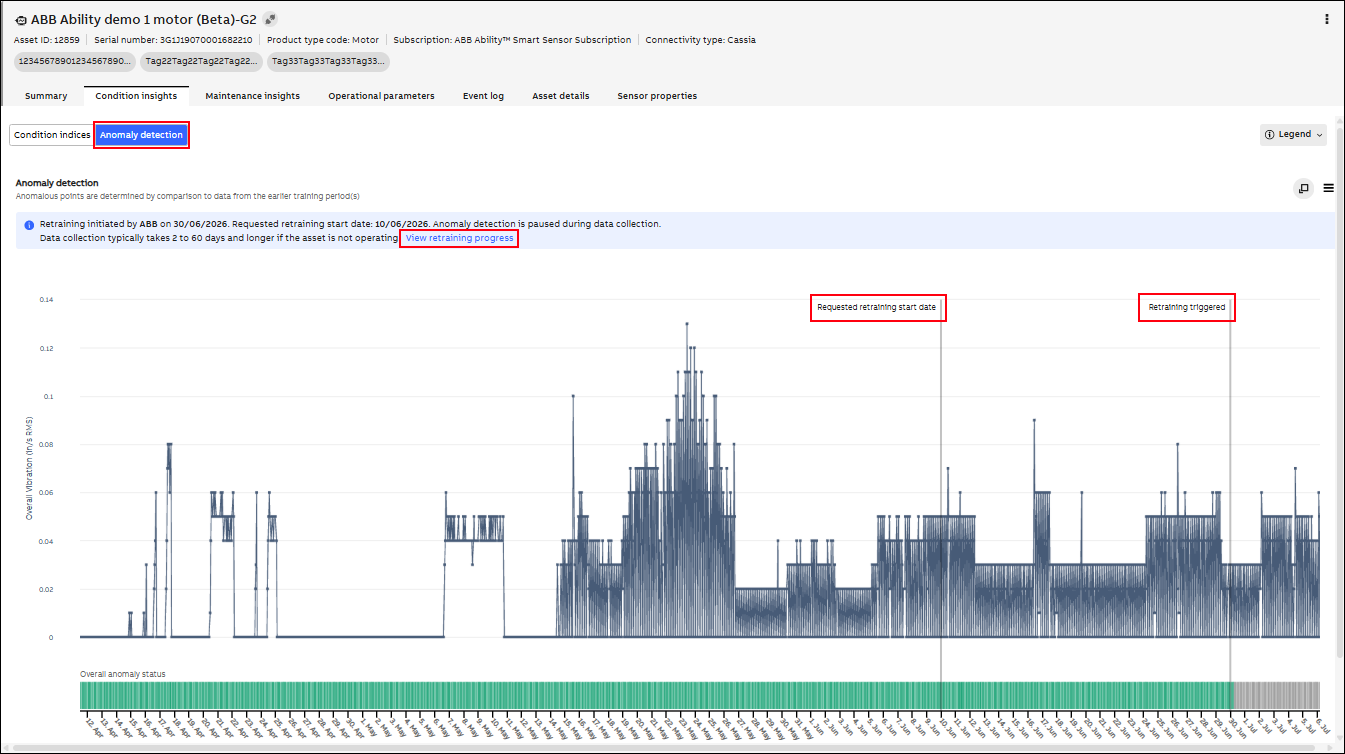
Task: Click the motor asset icon before title
Action: click(x=21, y=20)
